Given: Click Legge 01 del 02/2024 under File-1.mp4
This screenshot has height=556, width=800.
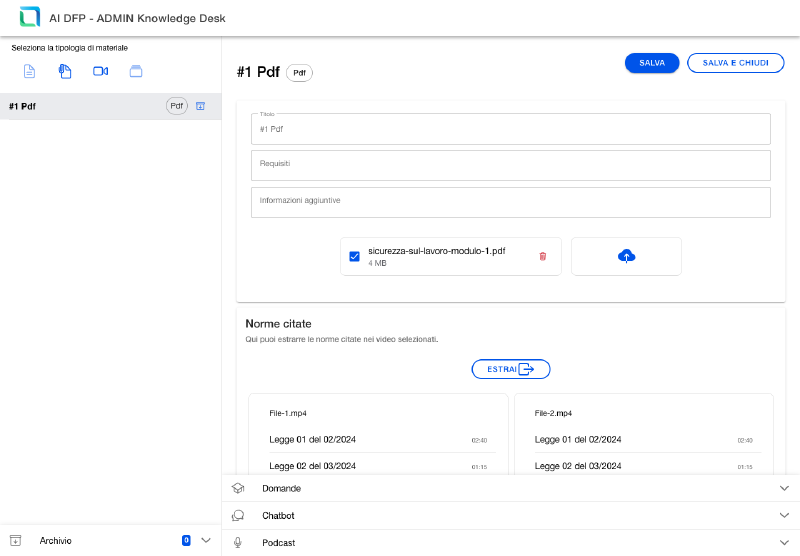Looking at the screenshot, I should 312,440.
